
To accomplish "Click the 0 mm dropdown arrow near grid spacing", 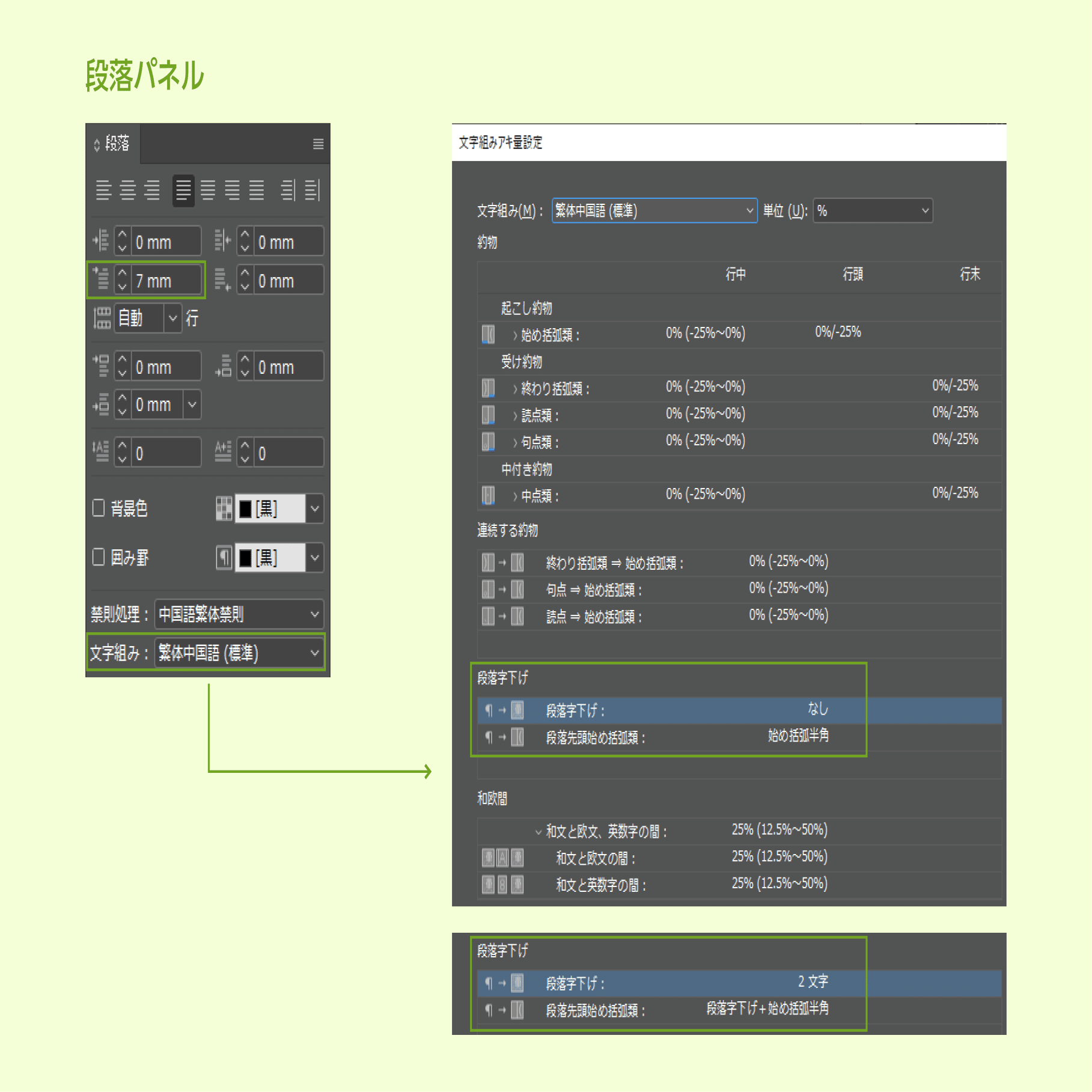I will coord(192,404).
